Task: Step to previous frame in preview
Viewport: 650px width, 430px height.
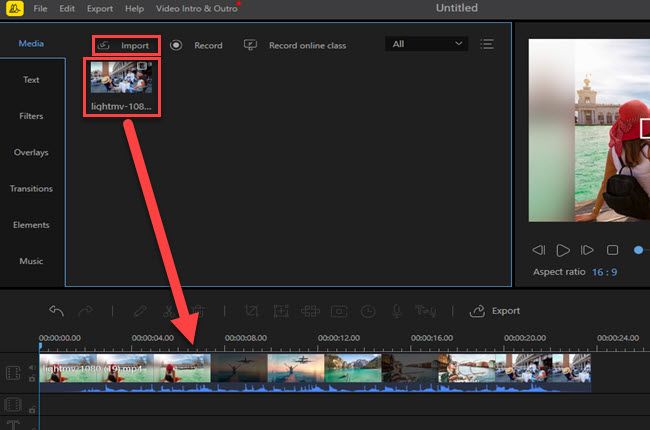Action: pyautogui.click(x=538, y=250)
